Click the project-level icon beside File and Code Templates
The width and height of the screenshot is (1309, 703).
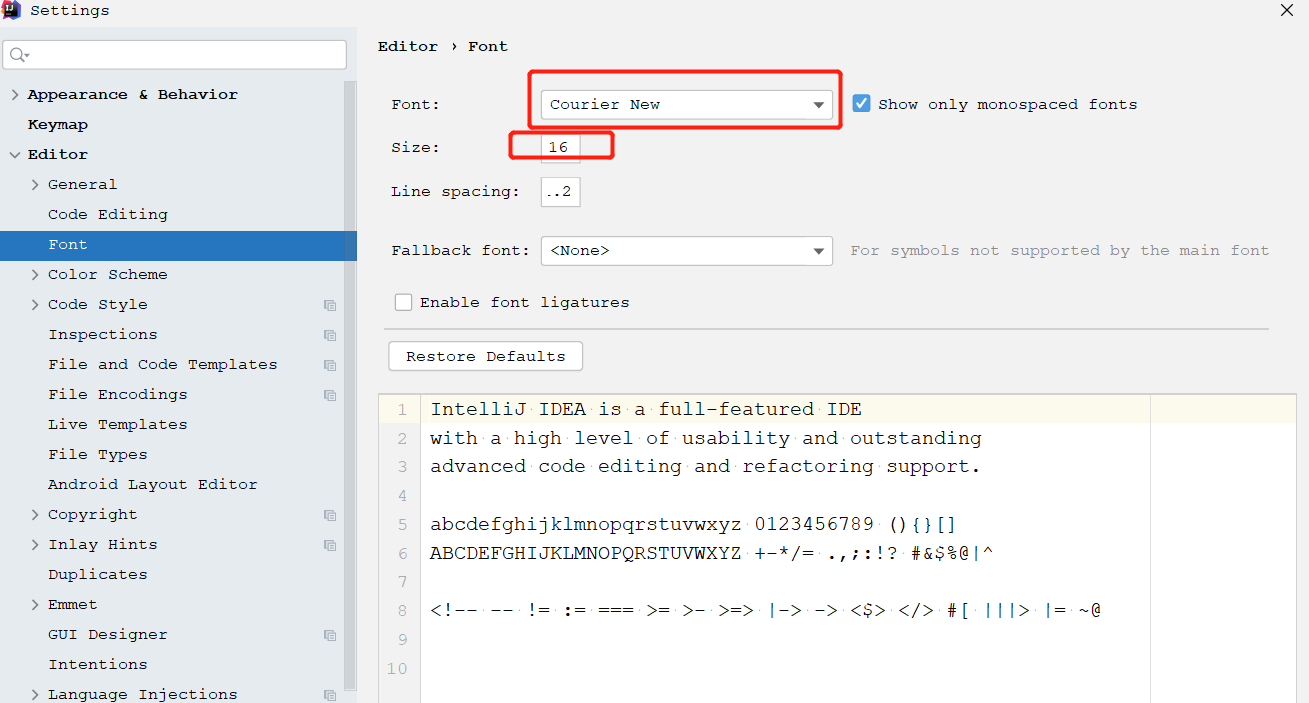330,365
